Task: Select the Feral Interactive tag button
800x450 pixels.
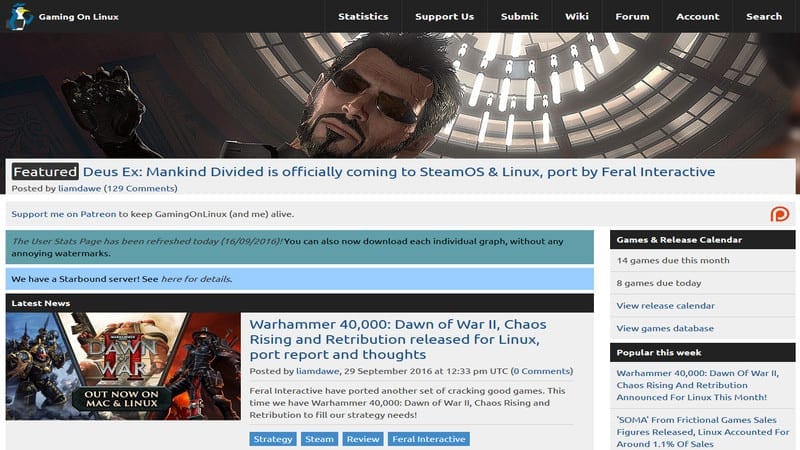Action: pos(429,439)
